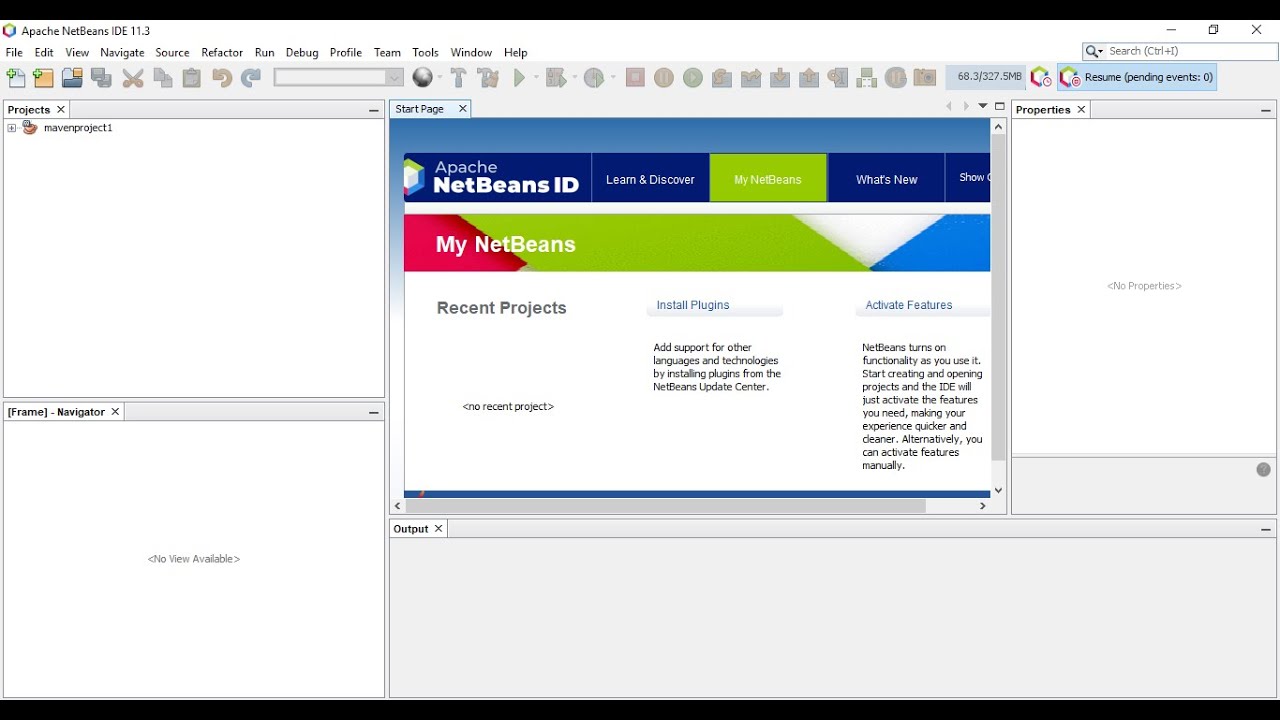Click the memory usage 68.3/327.5MB indicator

(x=985, y=77)
